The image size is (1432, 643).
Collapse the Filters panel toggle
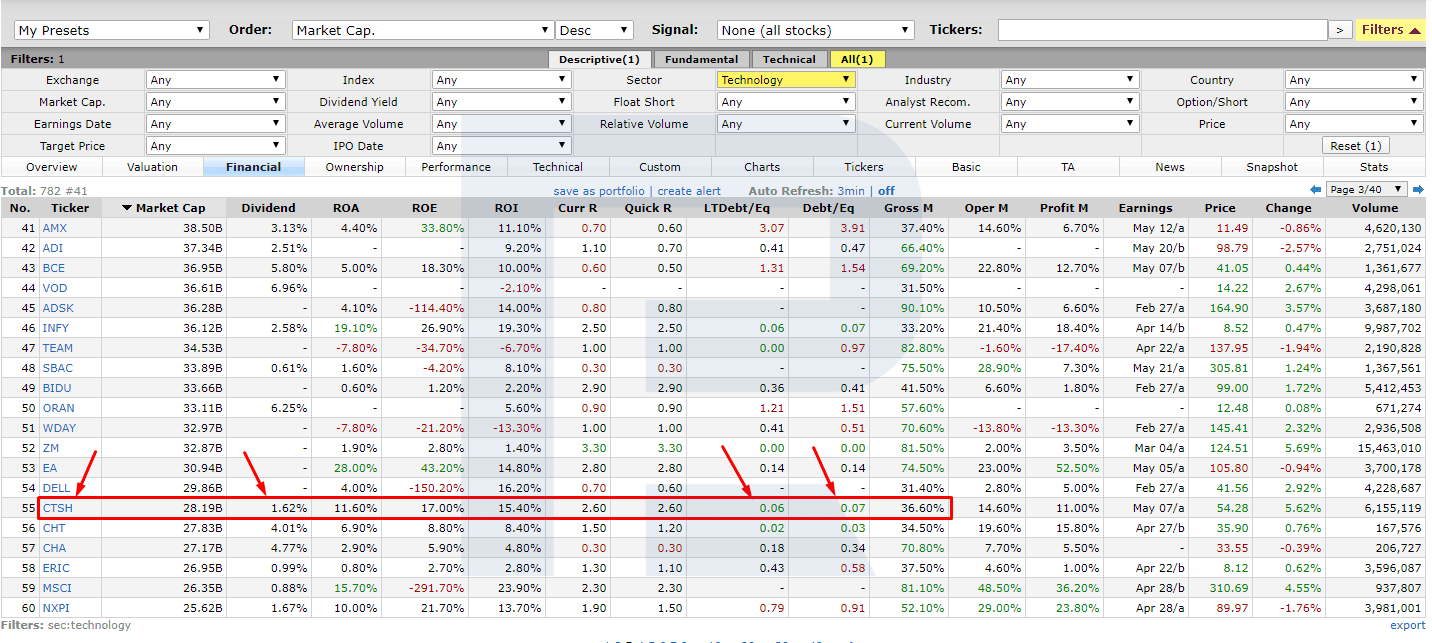[1391, 30]
